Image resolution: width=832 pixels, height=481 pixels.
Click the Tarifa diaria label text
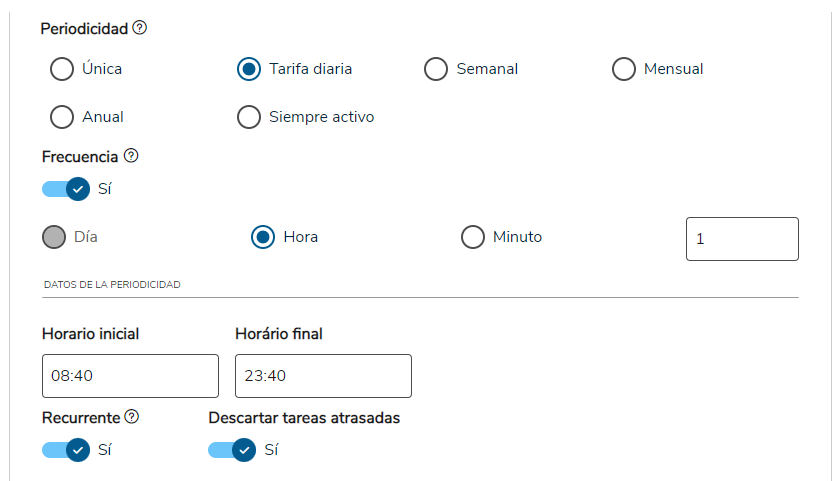(x=310, y=69)
